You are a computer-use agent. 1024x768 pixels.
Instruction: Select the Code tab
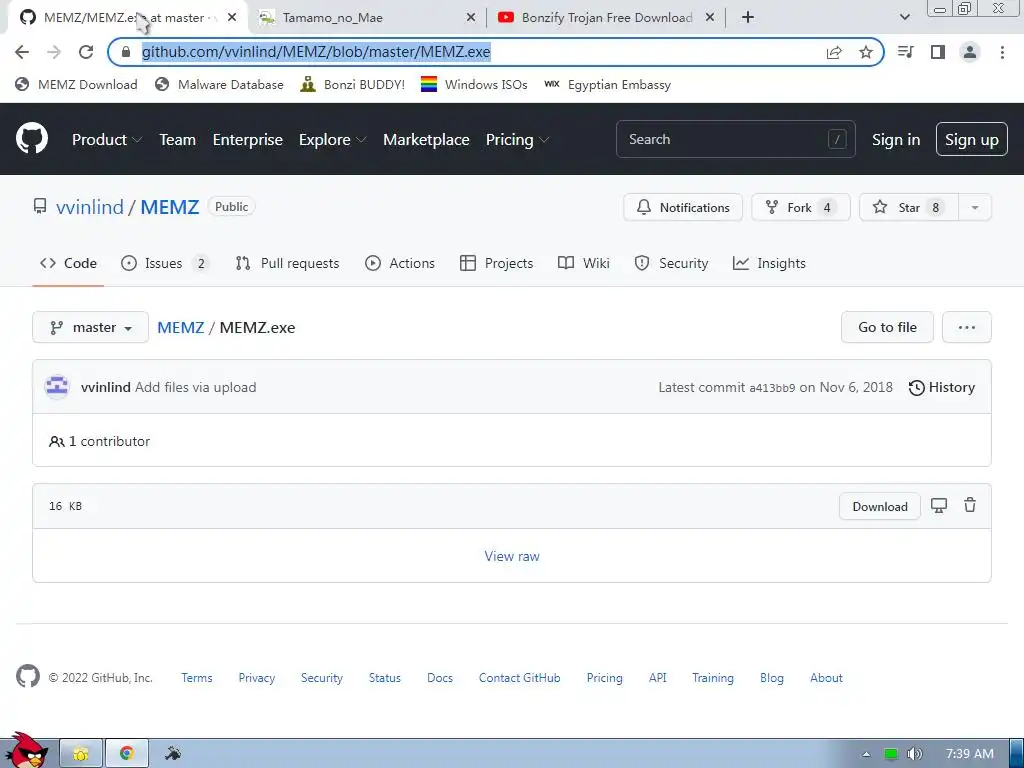pos(68,263)
